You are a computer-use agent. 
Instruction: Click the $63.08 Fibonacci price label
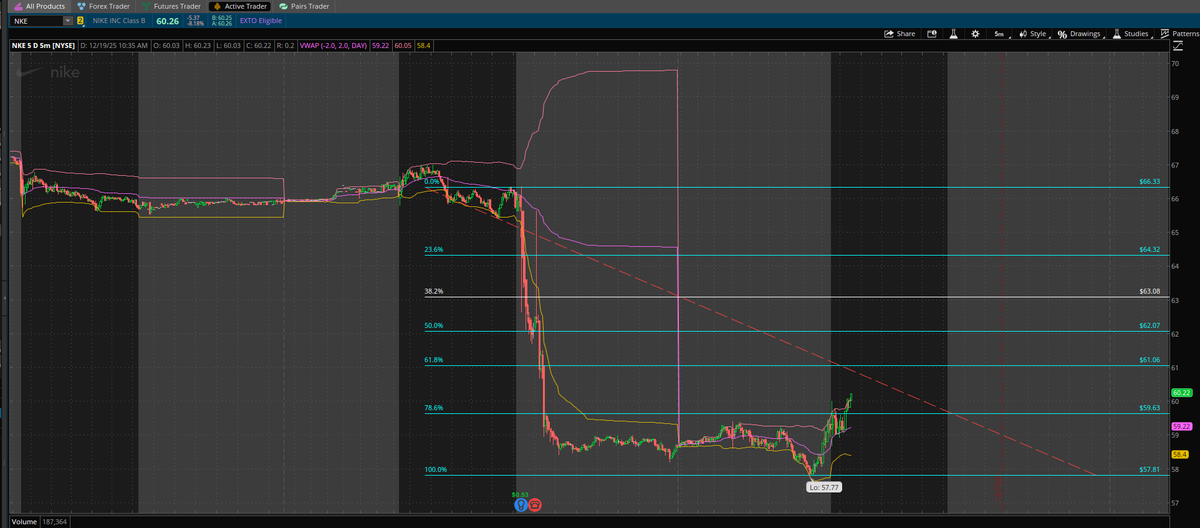pyautogui.click(x=1149, y=292)
